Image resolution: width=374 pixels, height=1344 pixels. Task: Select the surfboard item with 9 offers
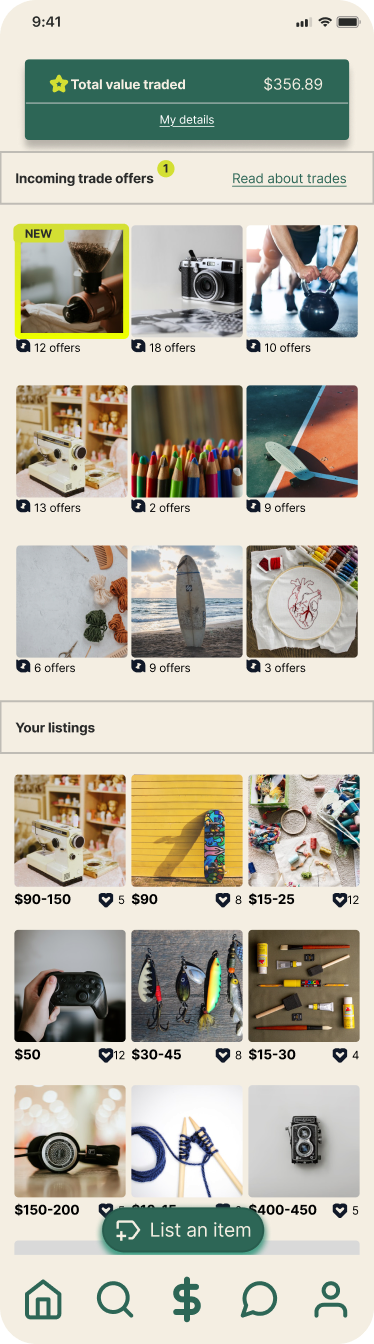187,601
